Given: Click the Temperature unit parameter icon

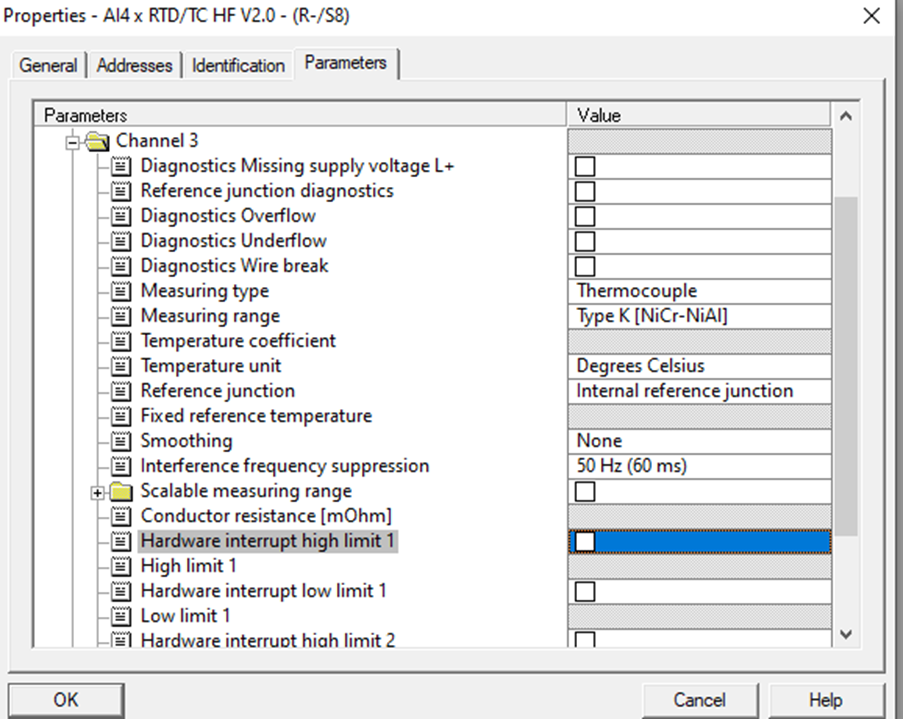Looking at the screenshot, I should [121, 366].
